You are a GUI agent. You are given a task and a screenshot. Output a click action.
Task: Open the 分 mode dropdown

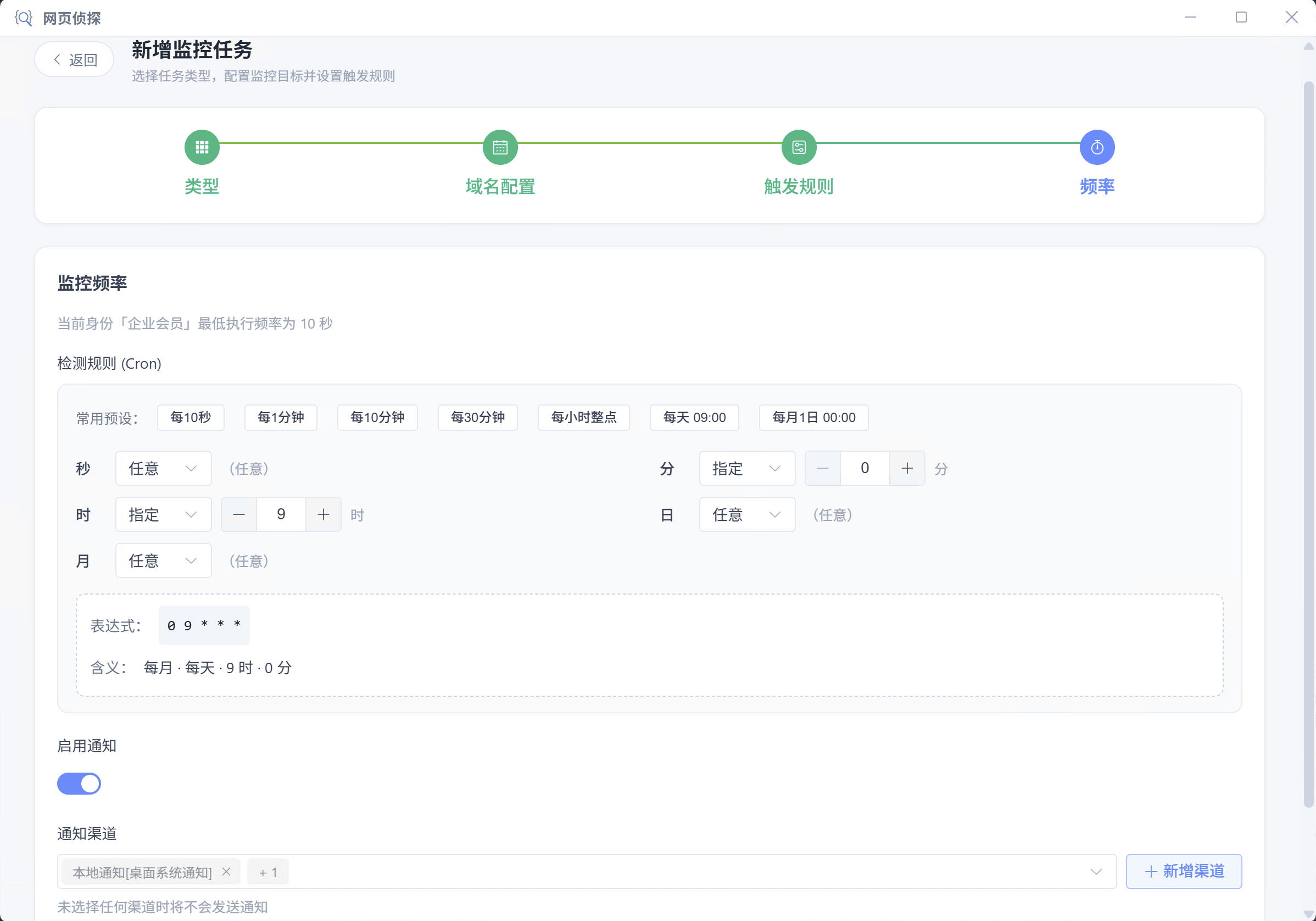(x=747, y=469)
